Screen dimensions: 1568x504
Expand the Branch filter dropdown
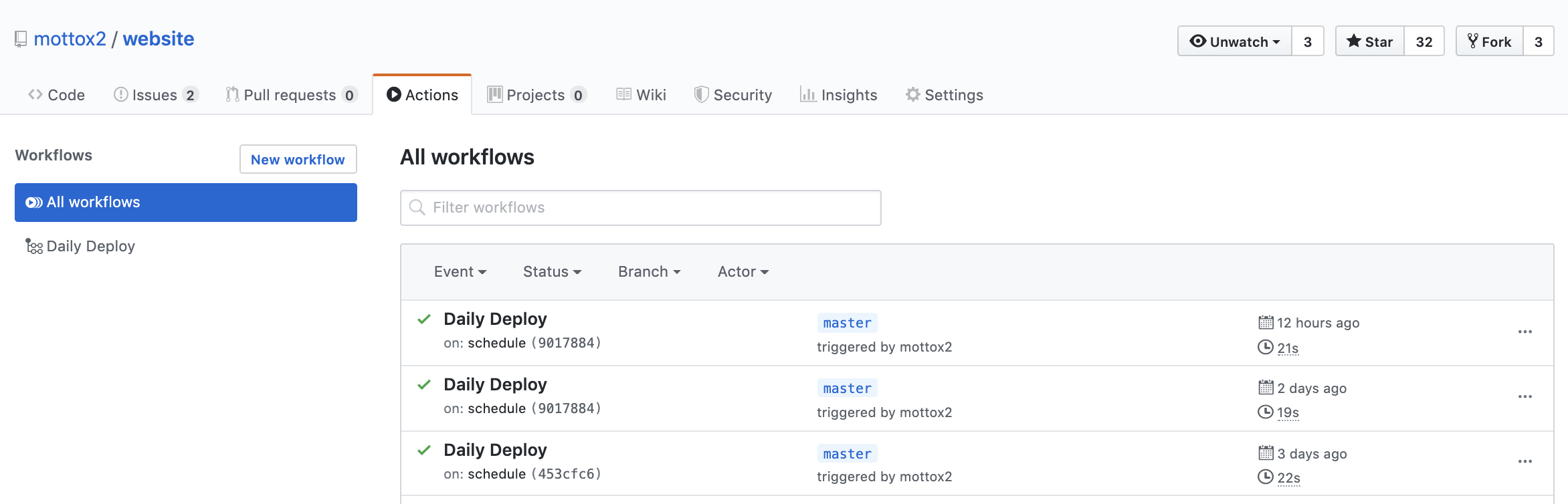[650, 272]
